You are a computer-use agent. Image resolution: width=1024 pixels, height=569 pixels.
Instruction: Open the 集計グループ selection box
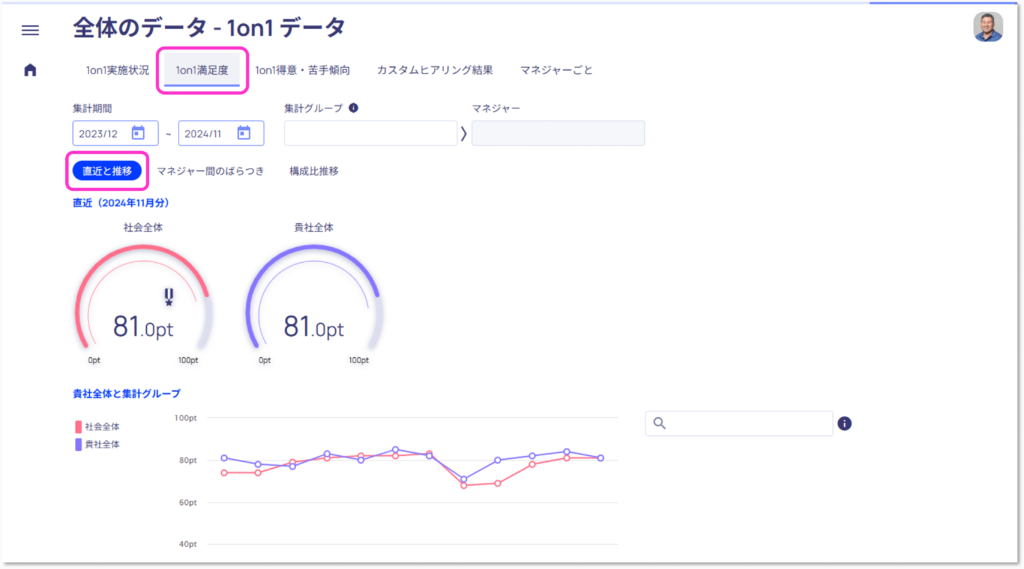[370, 133]
